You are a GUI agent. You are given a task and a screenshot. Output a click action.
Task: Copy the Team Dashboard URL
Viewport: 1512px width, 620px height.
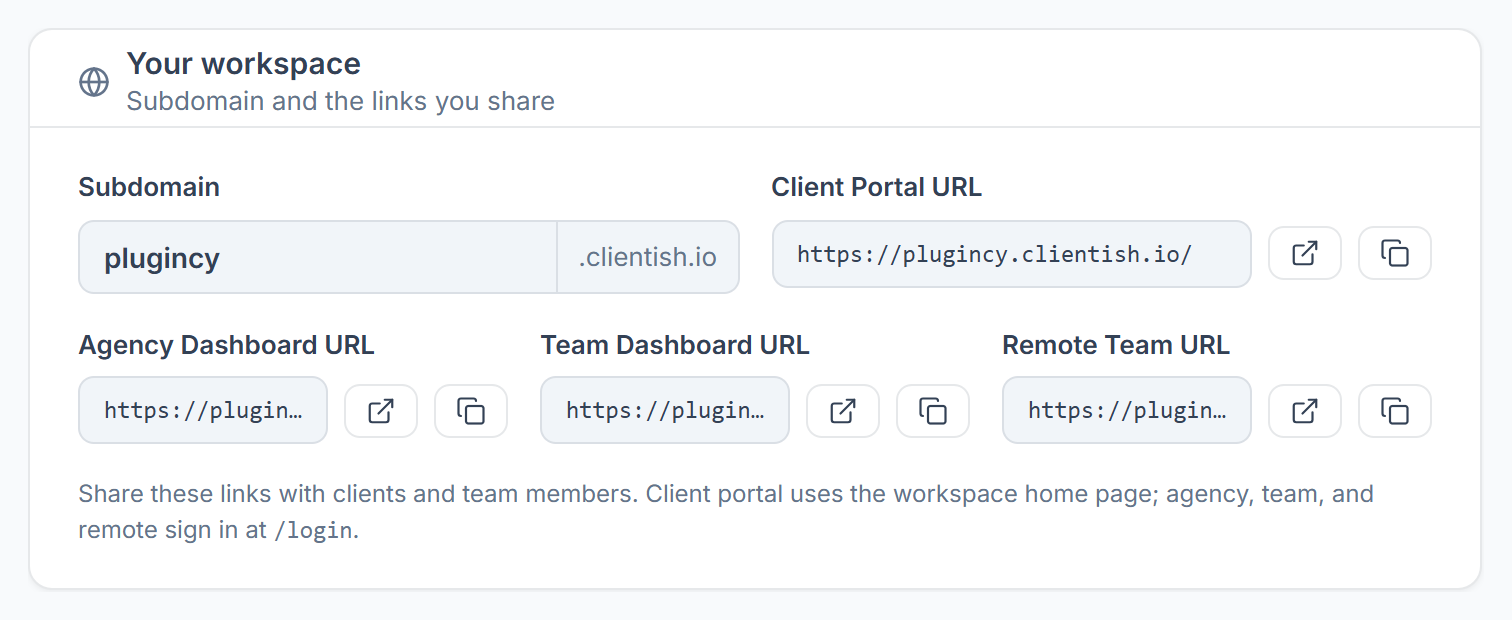click(933, 411)
